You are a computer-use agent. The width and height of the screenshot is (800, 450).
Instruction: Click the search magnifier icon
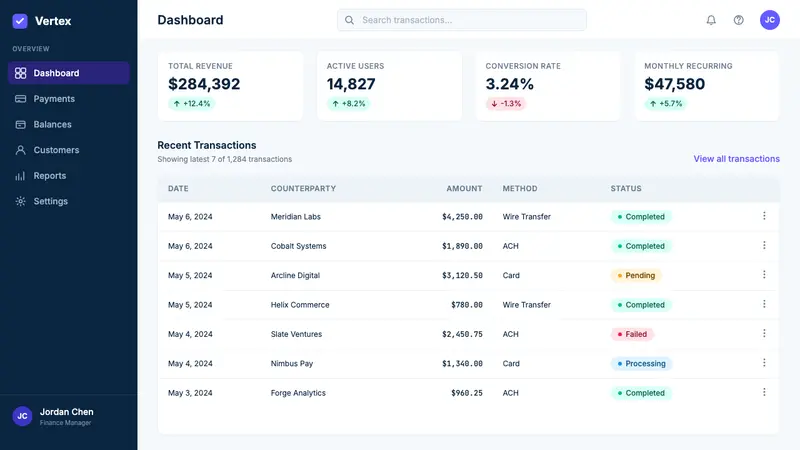[x=349, y=20]
